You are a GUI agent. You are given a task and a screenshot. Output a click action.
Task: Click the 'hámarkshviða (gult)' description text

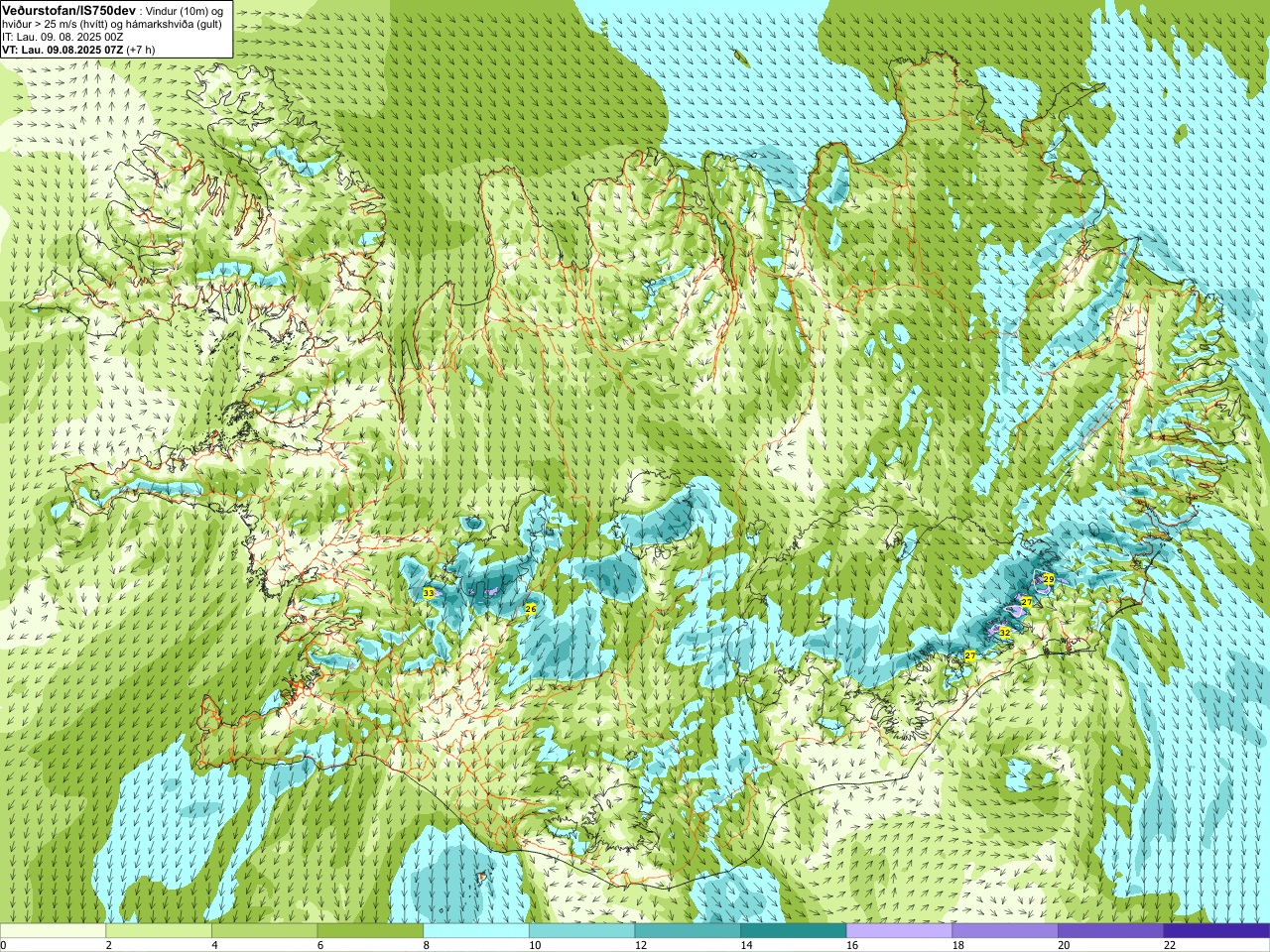[x=176, y=24]
